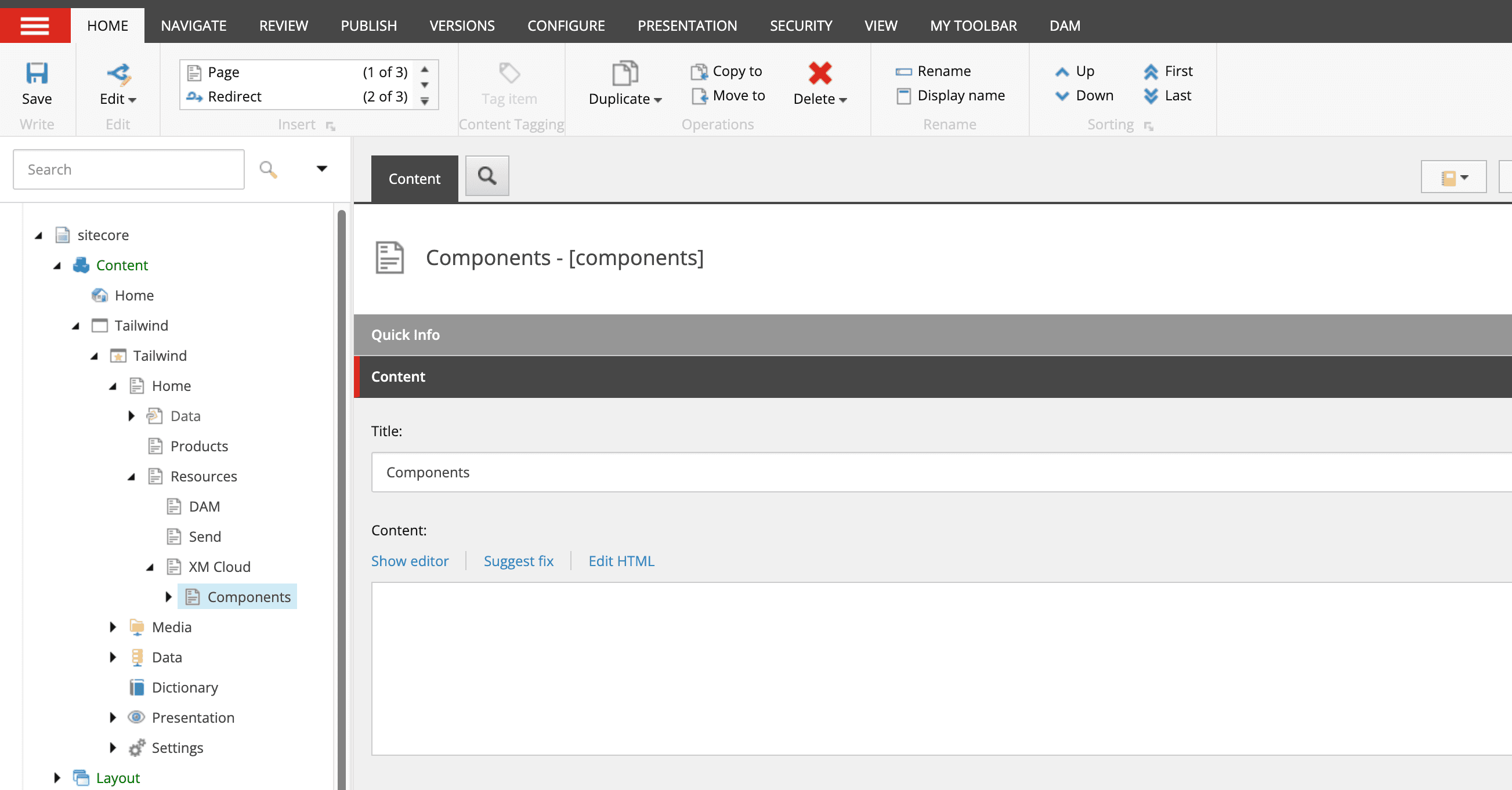Screen dimensions: 1512x790
Task: Click the Duplicate item icon
Action: (x=624, y=74)
